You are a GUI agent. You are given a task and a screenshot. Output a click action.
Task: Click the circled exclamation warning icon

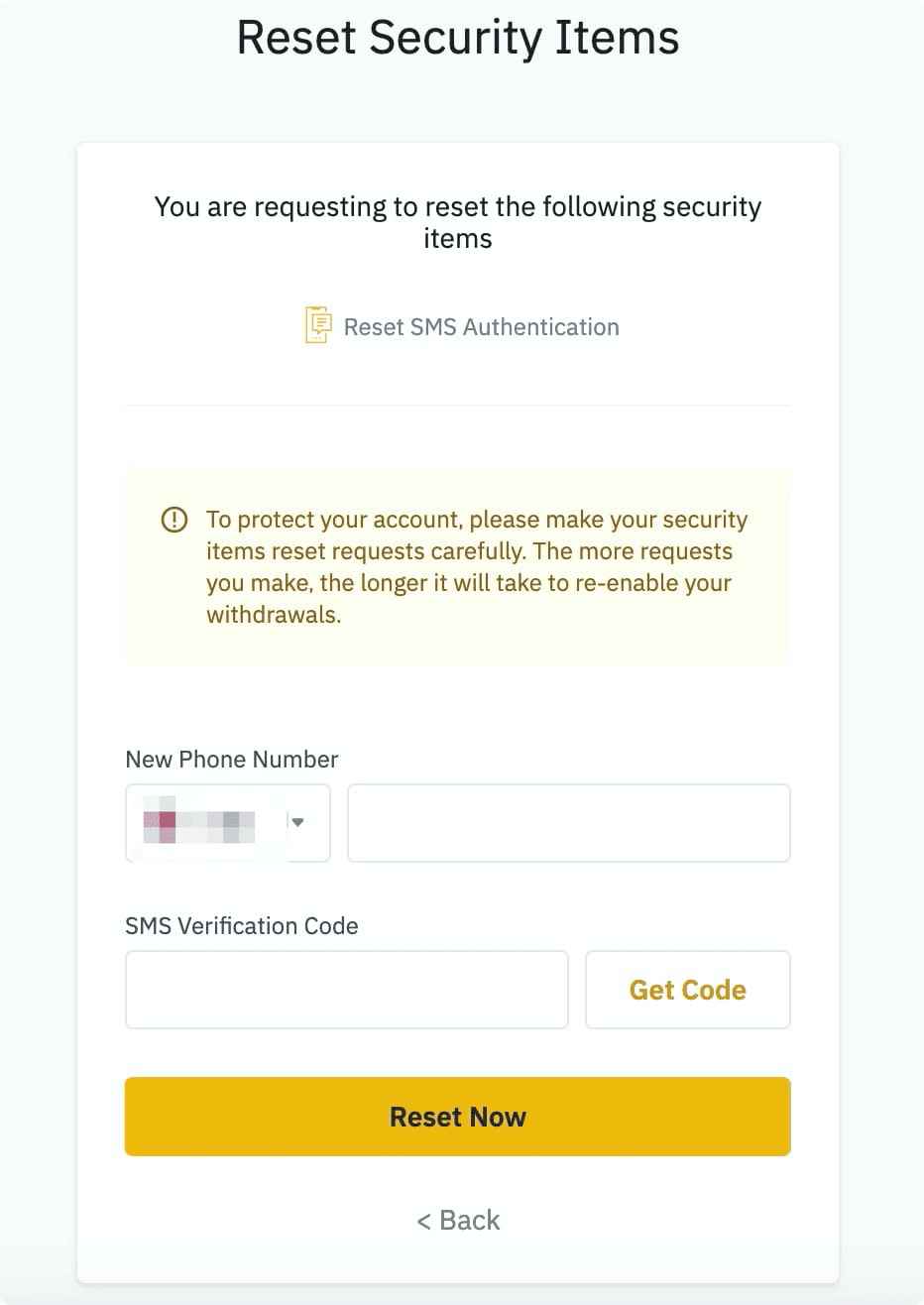pyautogui.click(x=173, y=520)
